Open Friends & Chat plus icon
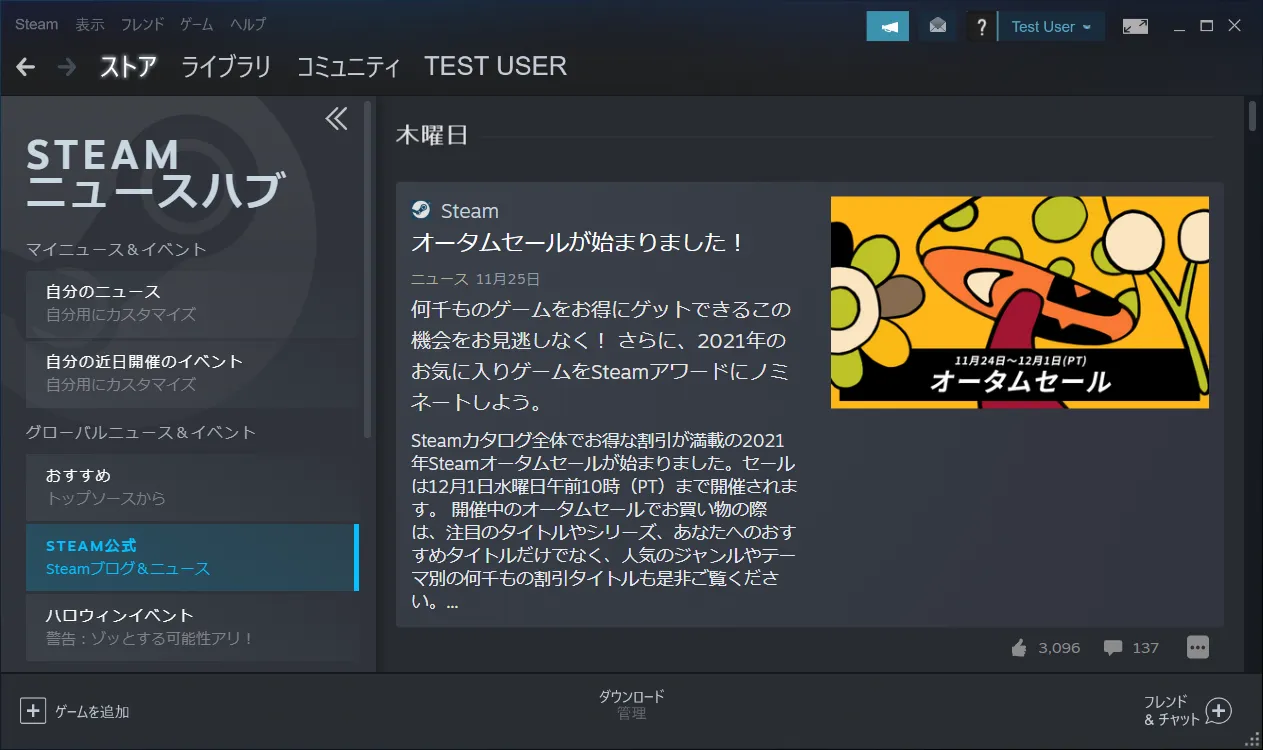Screen dimensions: 1263x750 click(x=1218, y=711)
